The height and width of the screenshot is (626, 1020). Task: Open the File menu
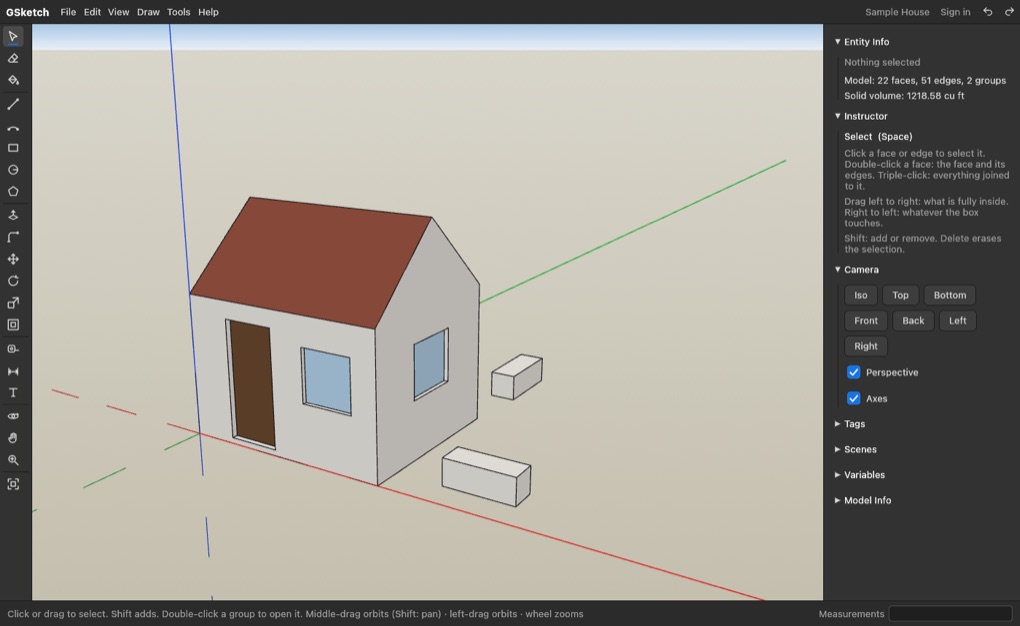point(68,12)
